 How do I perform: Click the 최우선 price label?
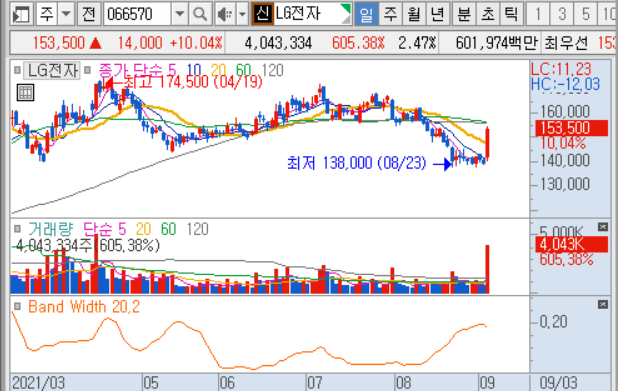566,43
